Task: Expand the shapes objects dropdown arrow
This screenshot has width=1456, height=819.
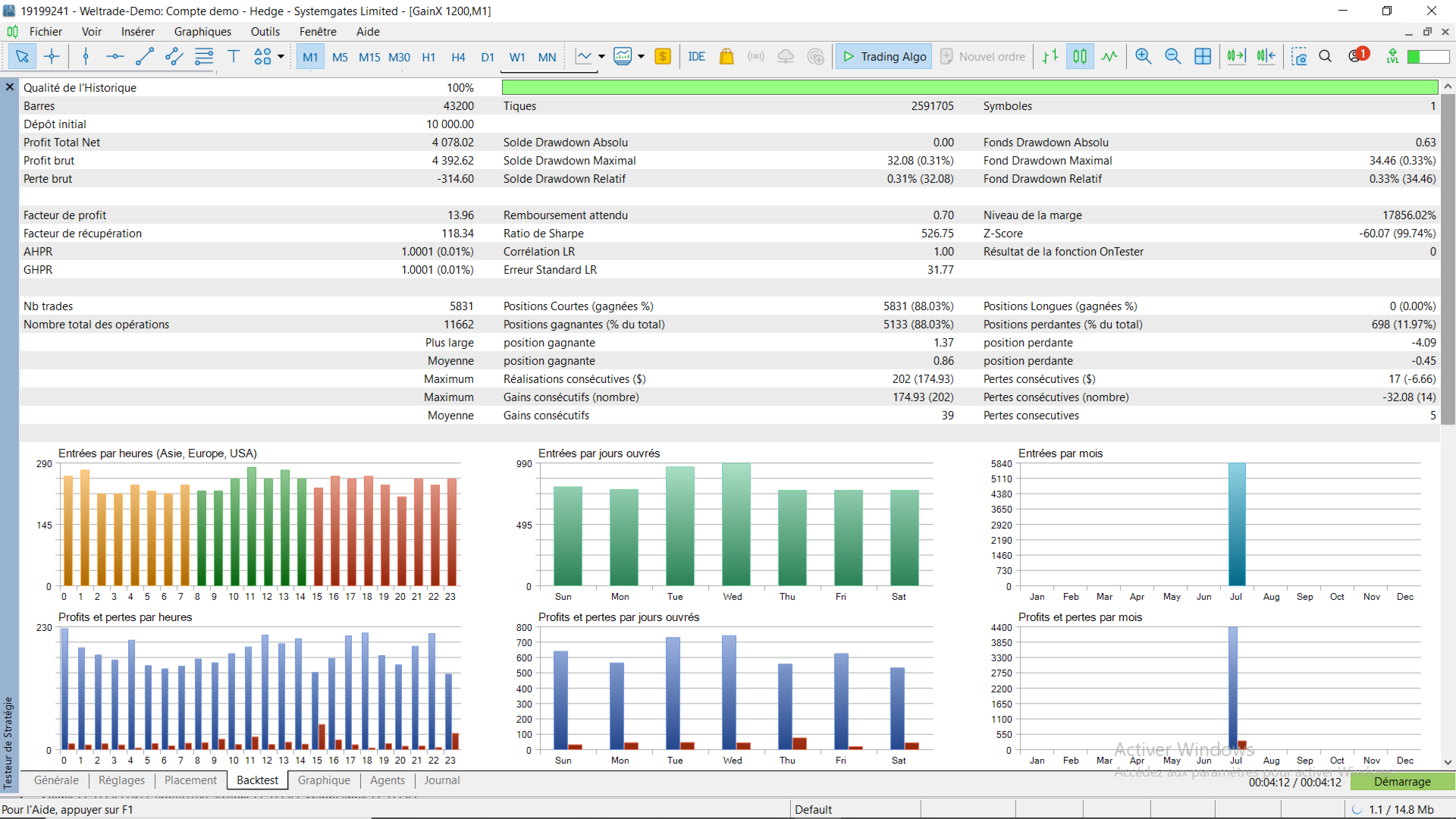Action: [x=281, y=56]
